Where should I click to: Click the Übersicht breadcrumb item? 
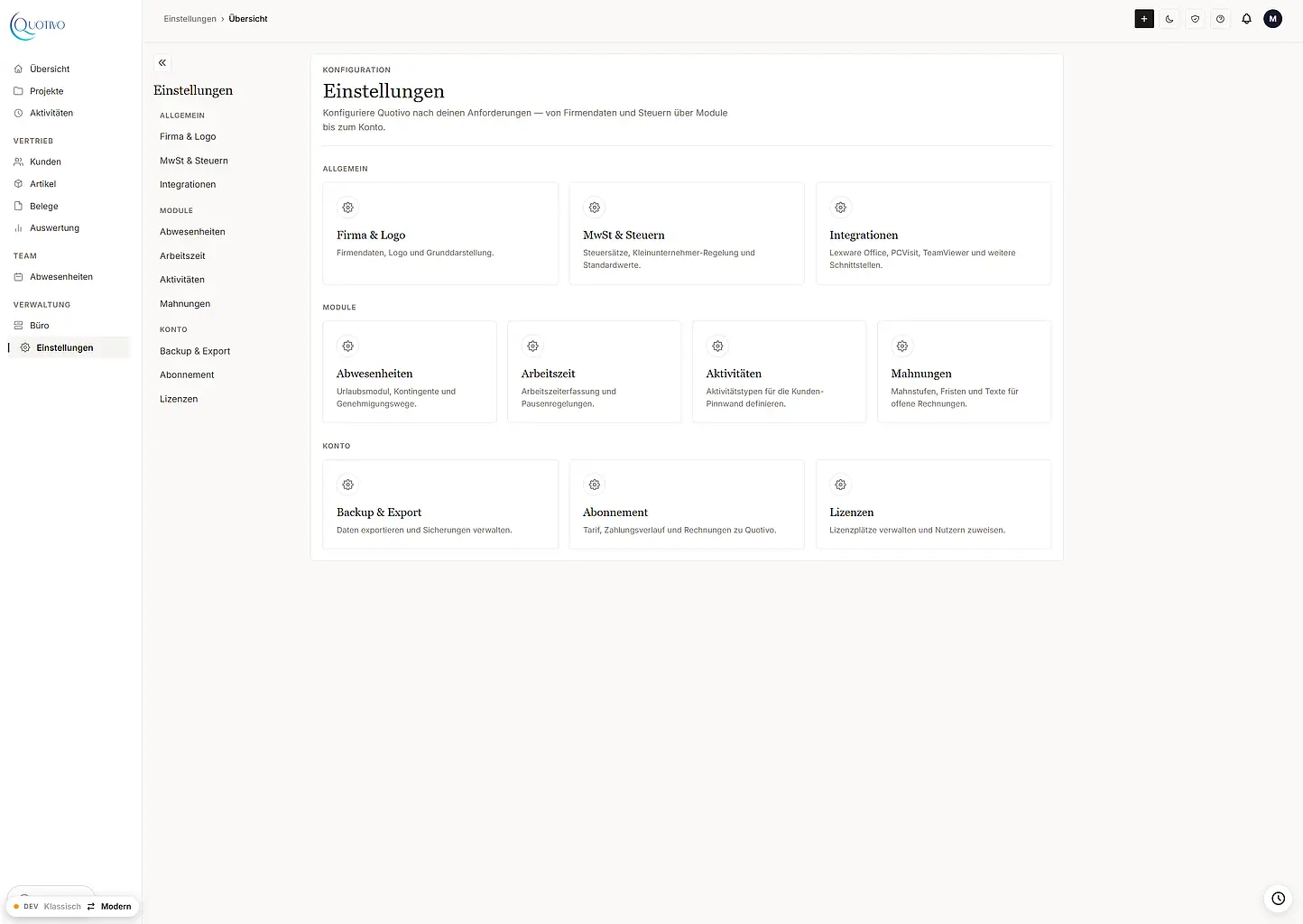tap(248, 19)
